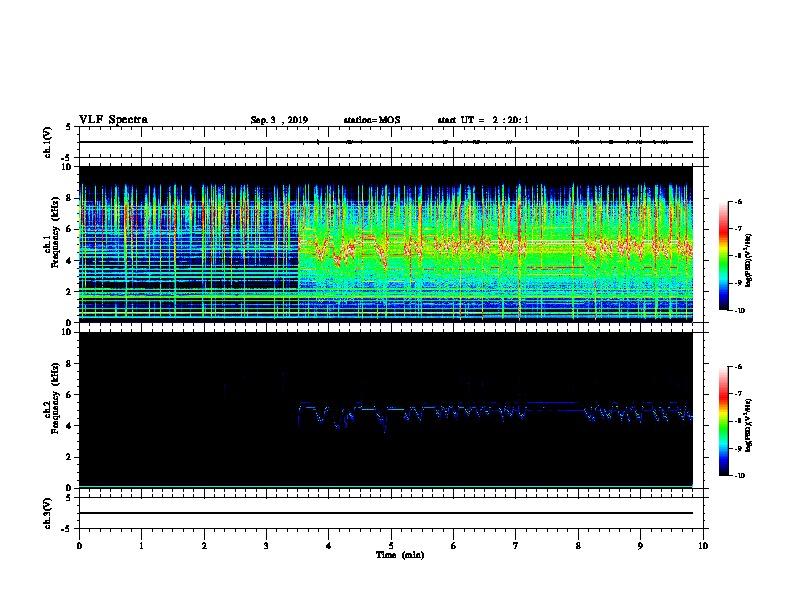The height and width of the screenshot is (612, 792).
Task: Click the -6 label on ch.1 color bar
Action: point(739,201)
